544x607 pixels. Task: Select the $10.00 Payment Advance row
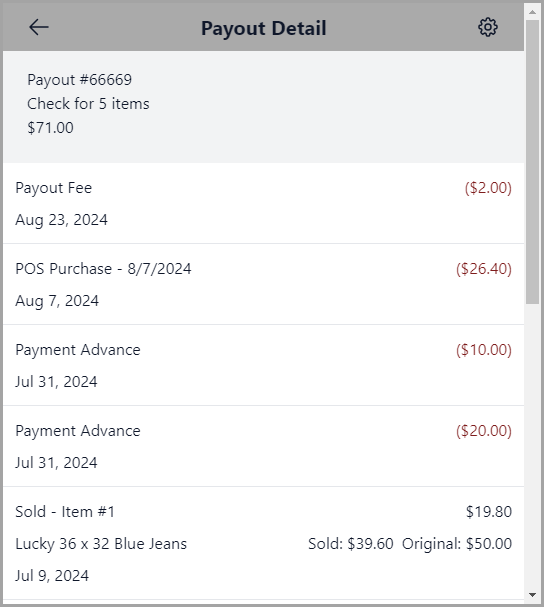[x=264, y=365]
